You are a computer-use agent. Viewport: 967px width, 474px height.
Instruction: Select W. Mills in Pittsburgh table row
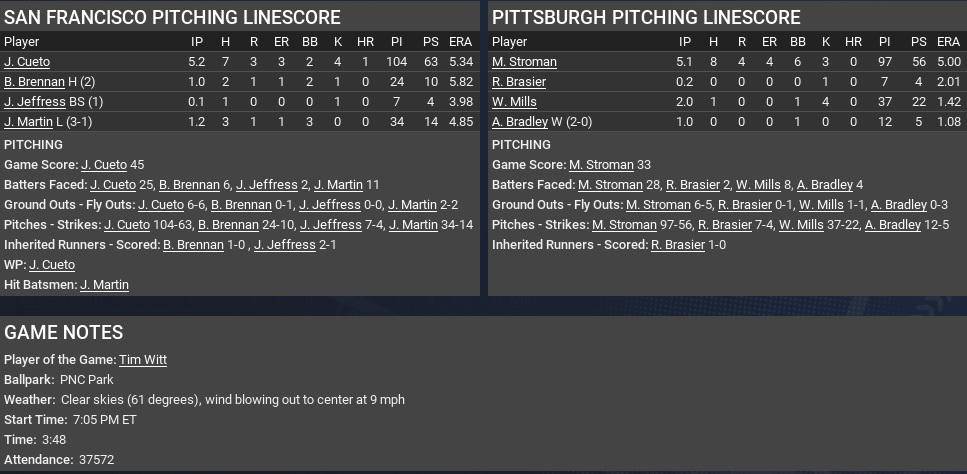514,102
